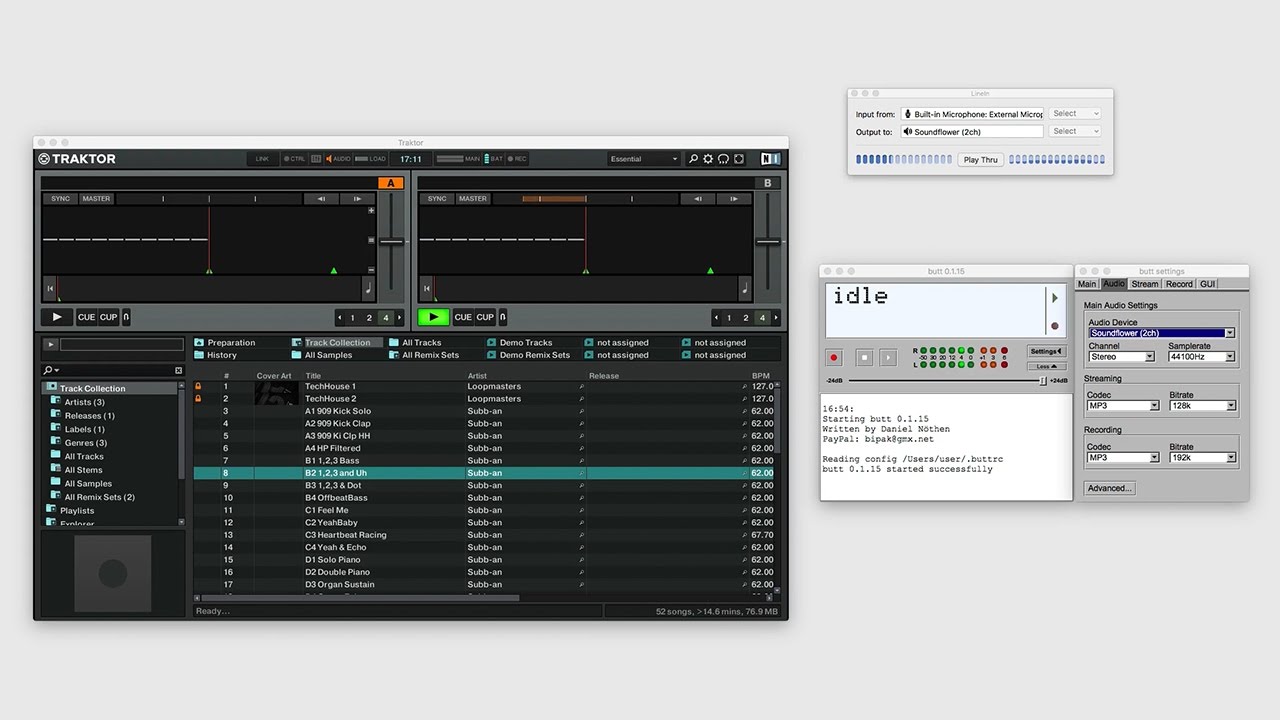
Task: Adjust butt gain slider handle
Action: [1042, 381]
